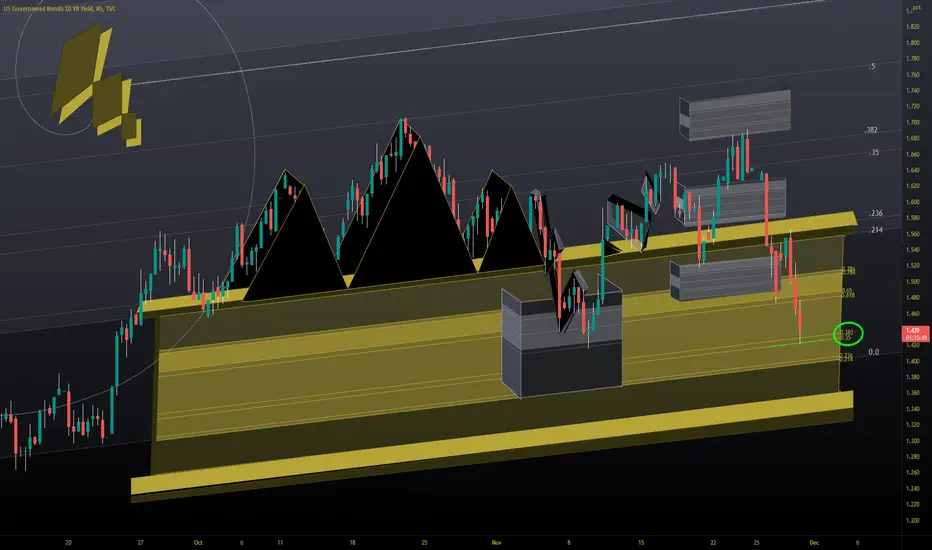Click the white .35 Fibonacci level label

[x=874, y=153]
